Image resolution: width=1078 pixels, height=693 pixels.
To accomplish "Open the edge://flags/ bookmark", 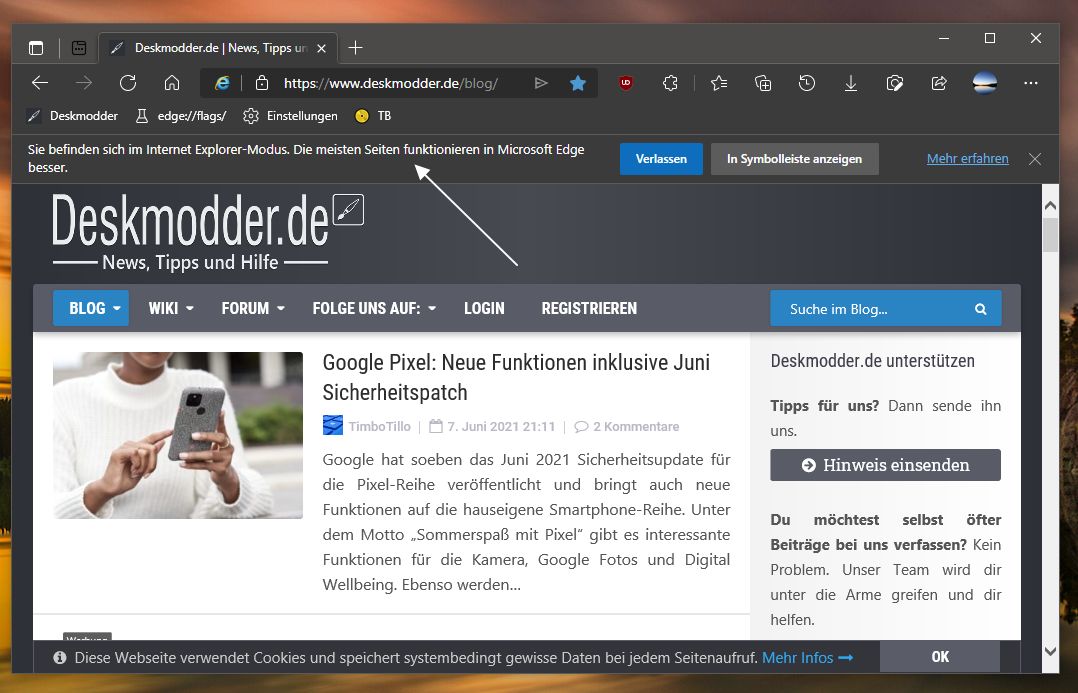I will [x=182, y=116].
